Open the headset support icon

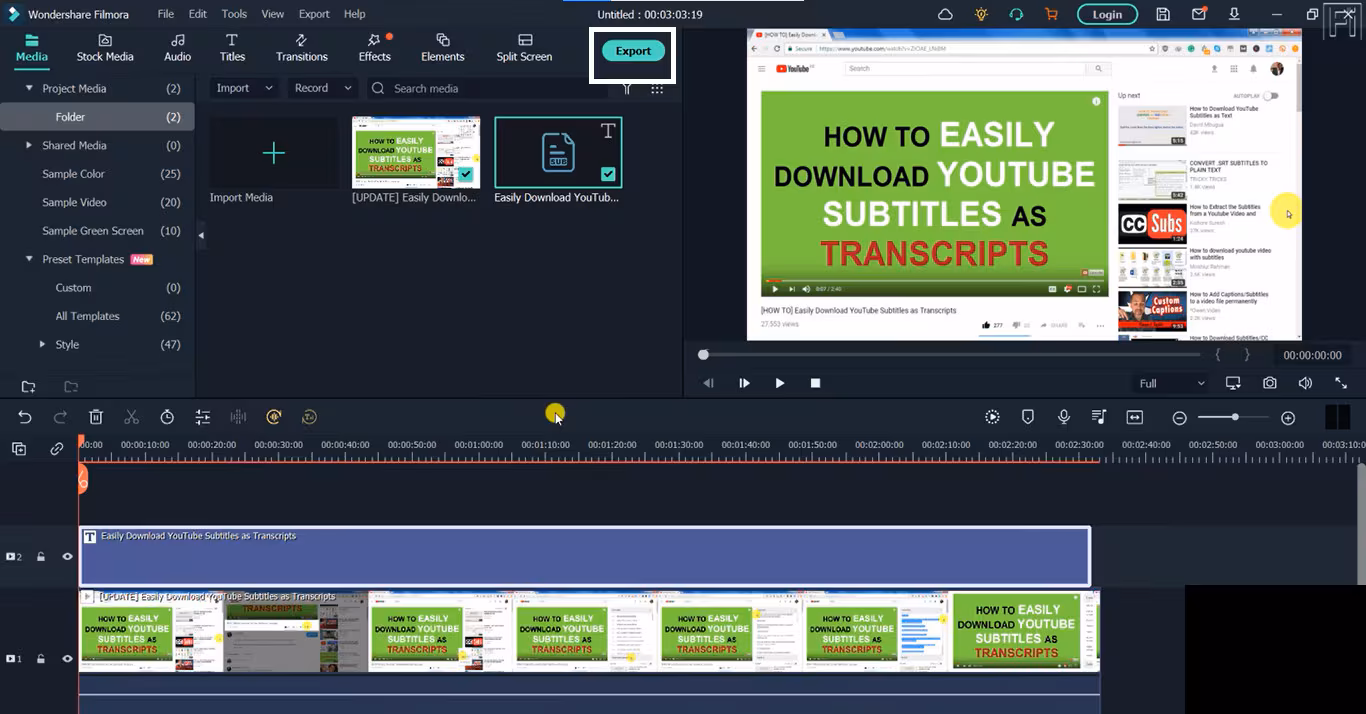point(1016,14)
